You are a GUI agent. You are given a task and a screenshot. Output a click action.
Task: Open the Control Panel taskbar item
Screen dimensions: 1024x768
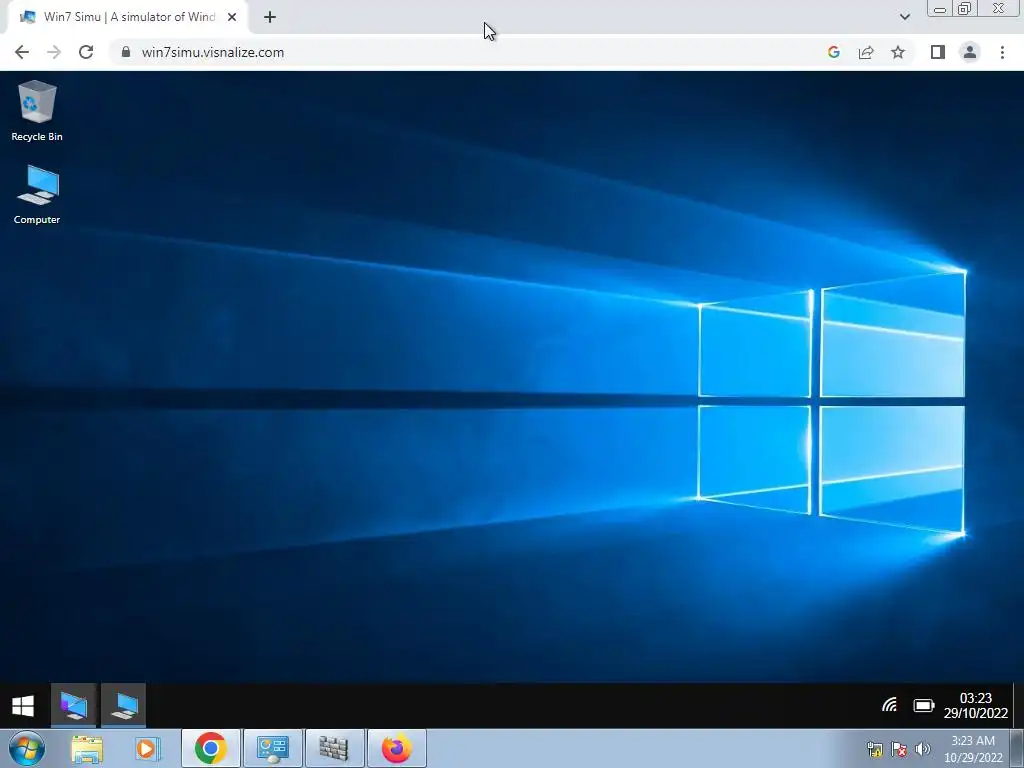click(x=272, y=748)
